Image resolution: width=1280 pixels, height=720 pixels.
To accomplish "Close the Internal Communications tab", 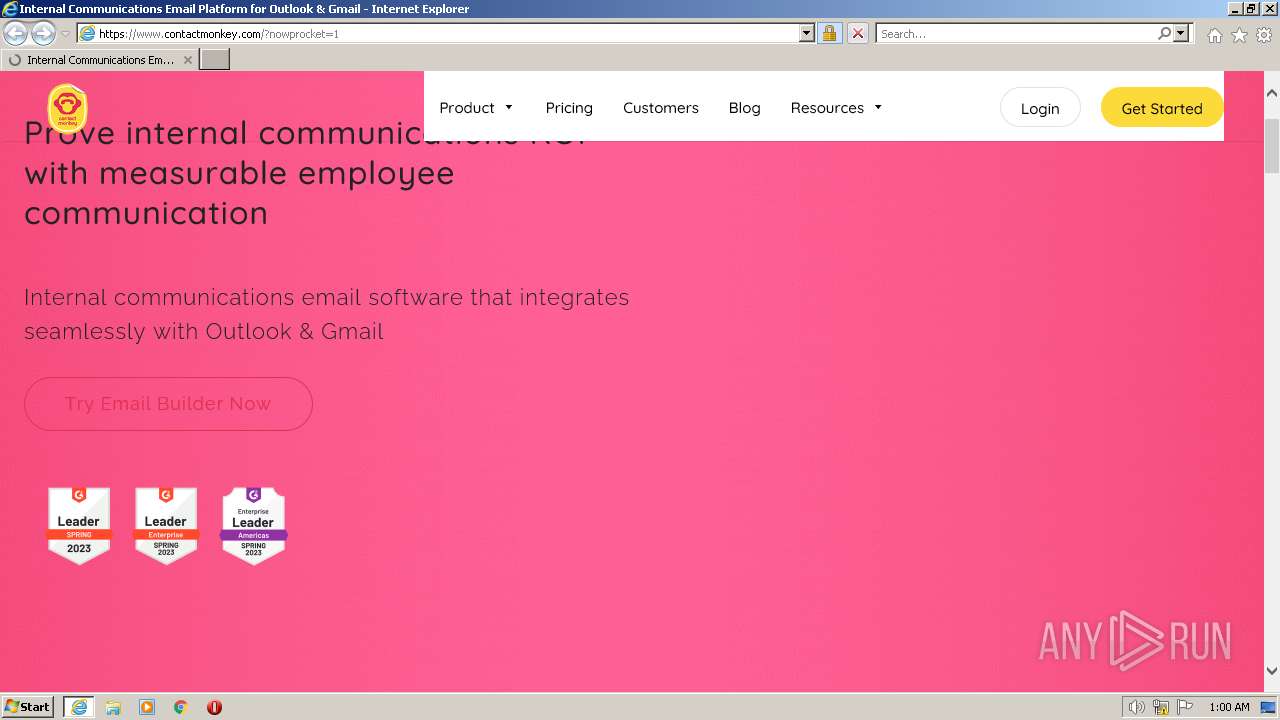I will (187, 60).
